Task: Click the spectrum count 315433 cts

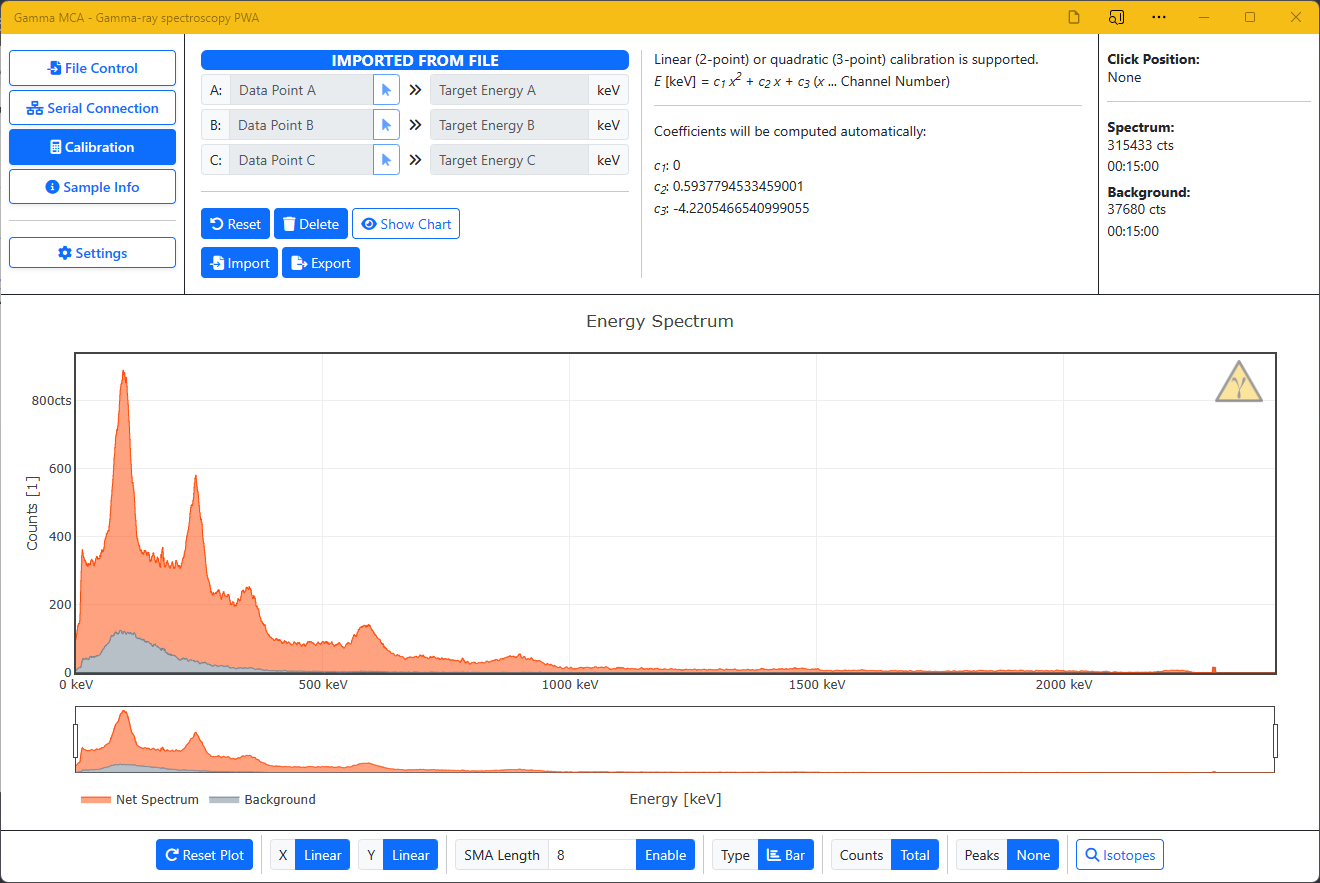Action: click(x=1141, y=145)
